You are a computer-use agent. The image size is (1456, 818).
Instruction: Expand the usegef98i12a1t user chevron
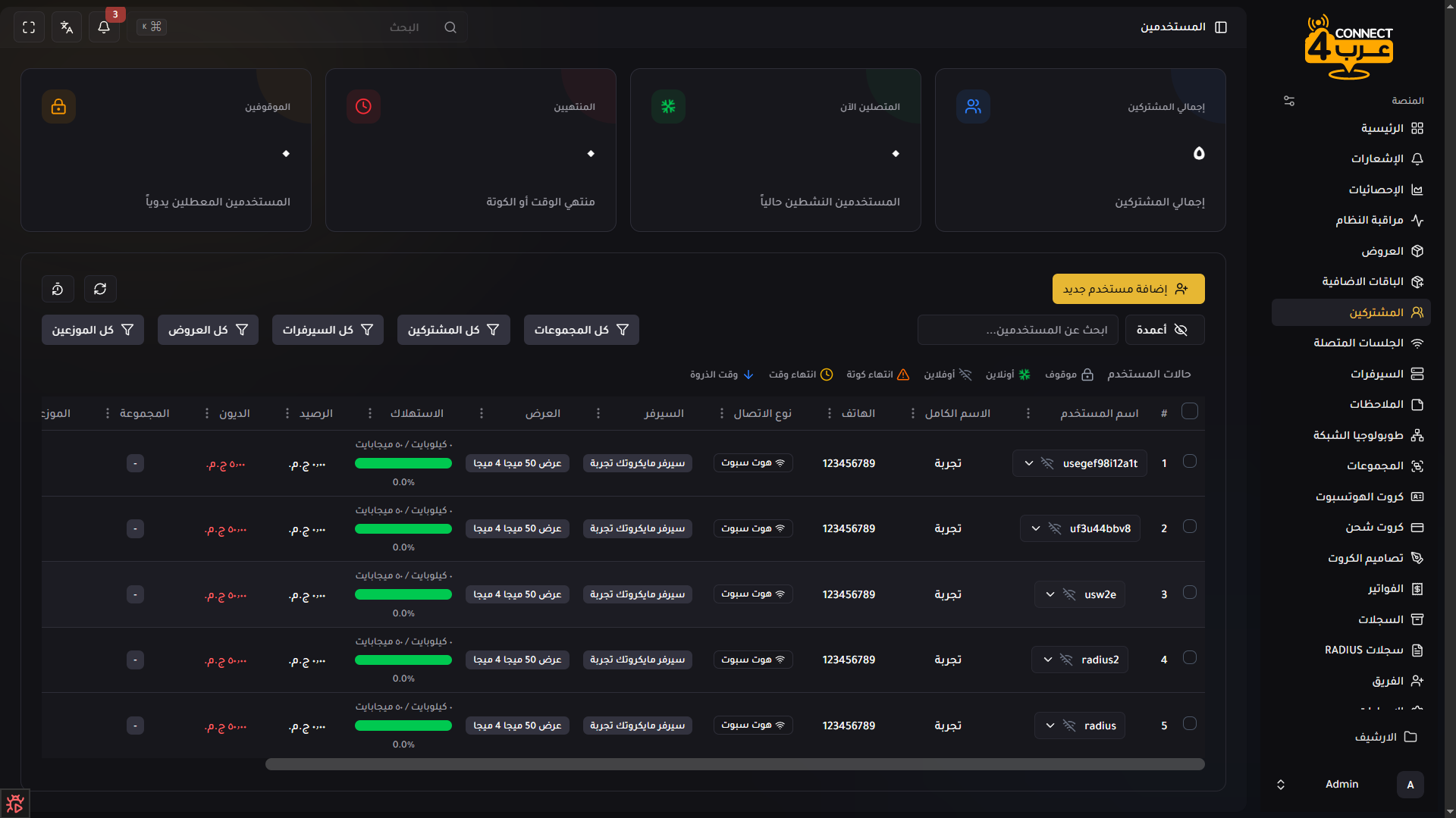(x=1029, y=463)
